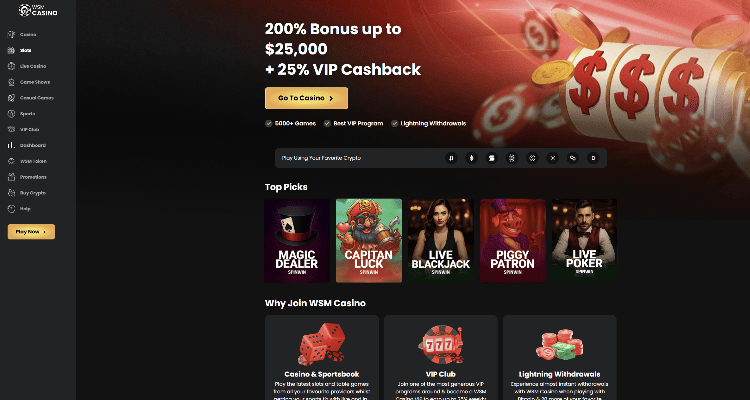Click the Help icon in the sidebar
The height and width of the screenshot is (400, 750).
pos(11,209)
